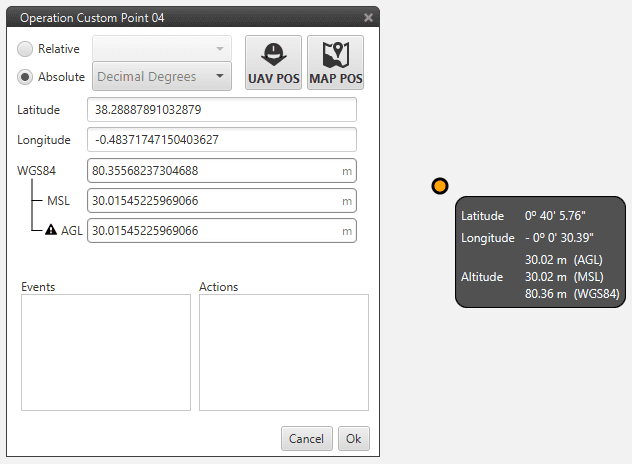Click the 30.02 m (AGL) tooltip entry

point(563,260)
